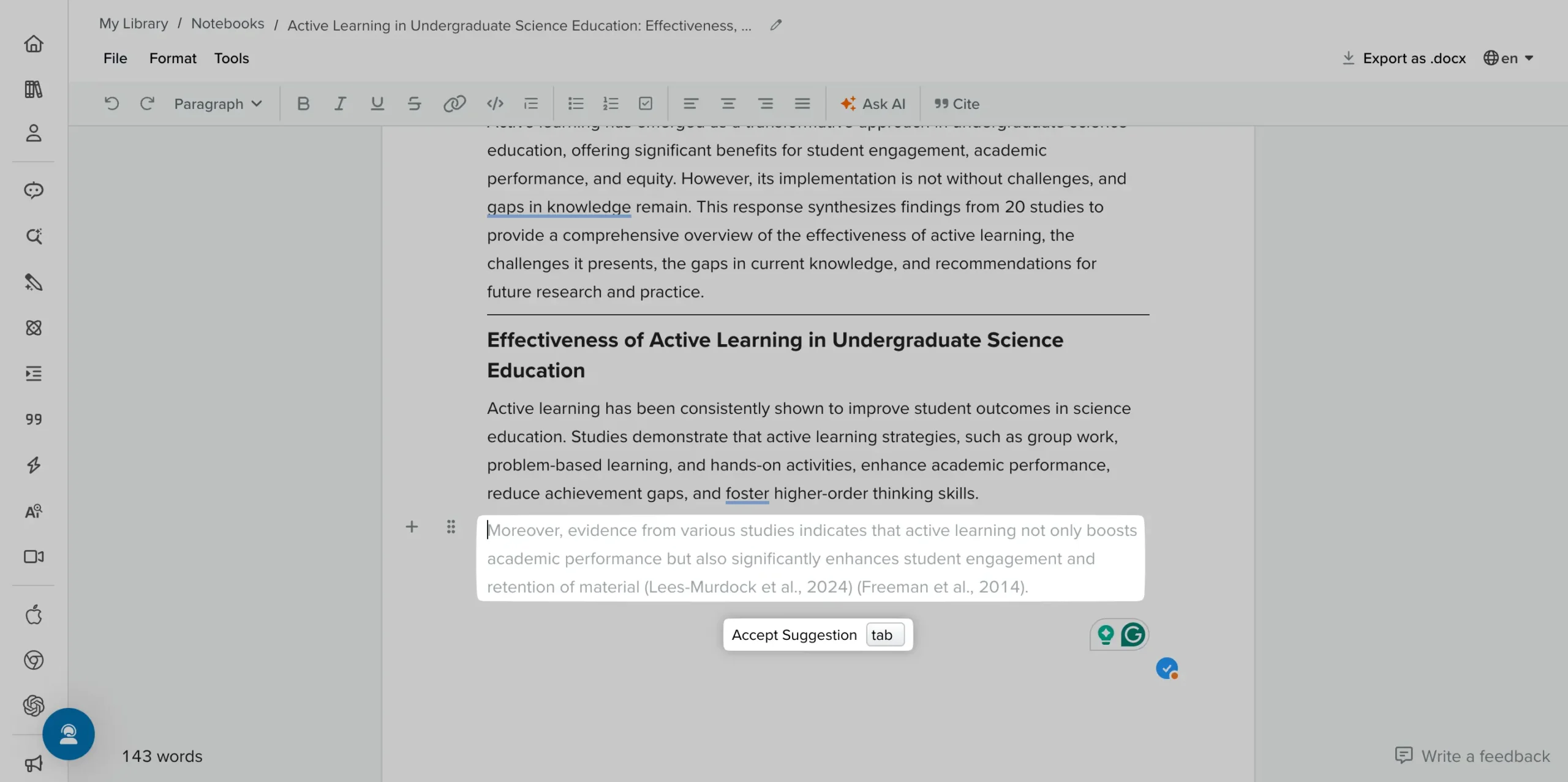The image size is (1568, 782).
Task: Click heading 'Effectiveness of Active Learning'
Action: pos(775,355)
